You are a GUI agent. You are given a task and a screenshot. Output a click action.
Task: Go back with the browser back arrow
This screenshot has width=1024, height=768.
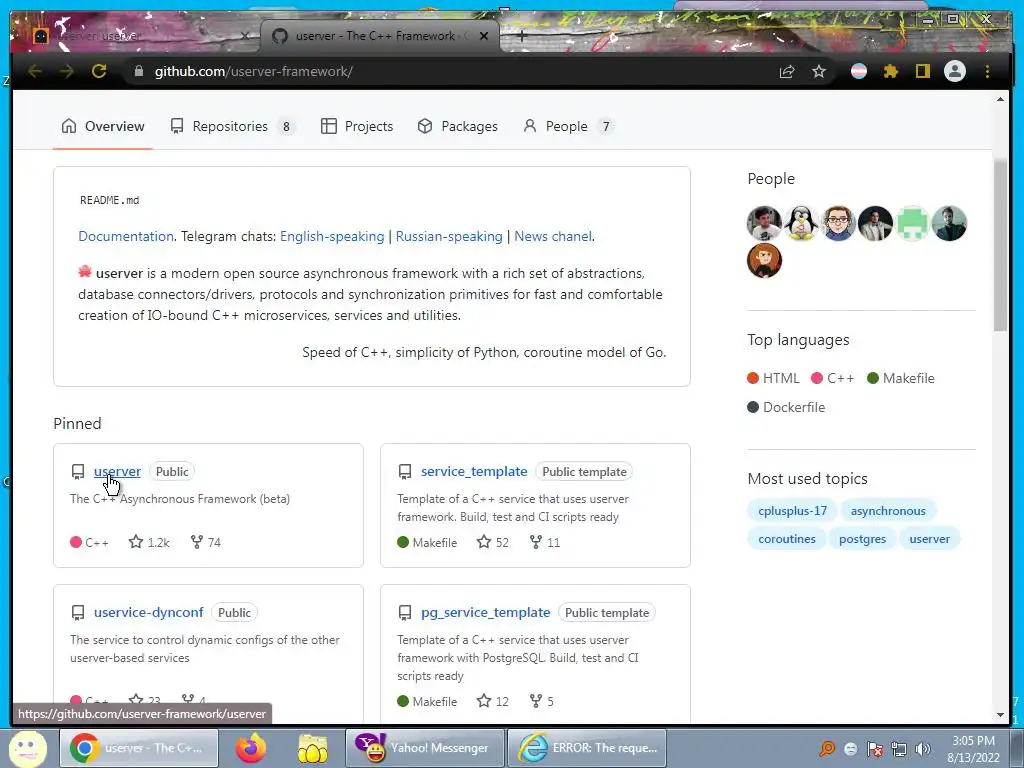(35, 71)
